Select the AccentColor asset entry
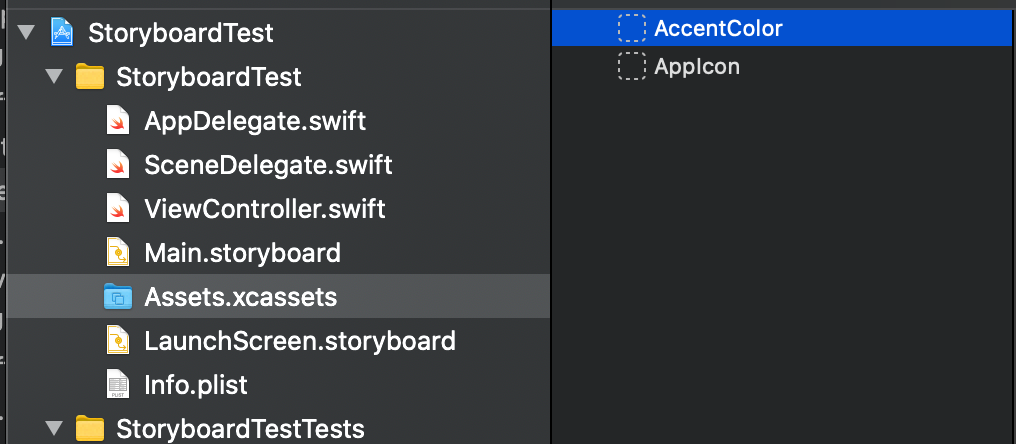The height and width of the screenshot is (444, 1016). tap(718, 29)
